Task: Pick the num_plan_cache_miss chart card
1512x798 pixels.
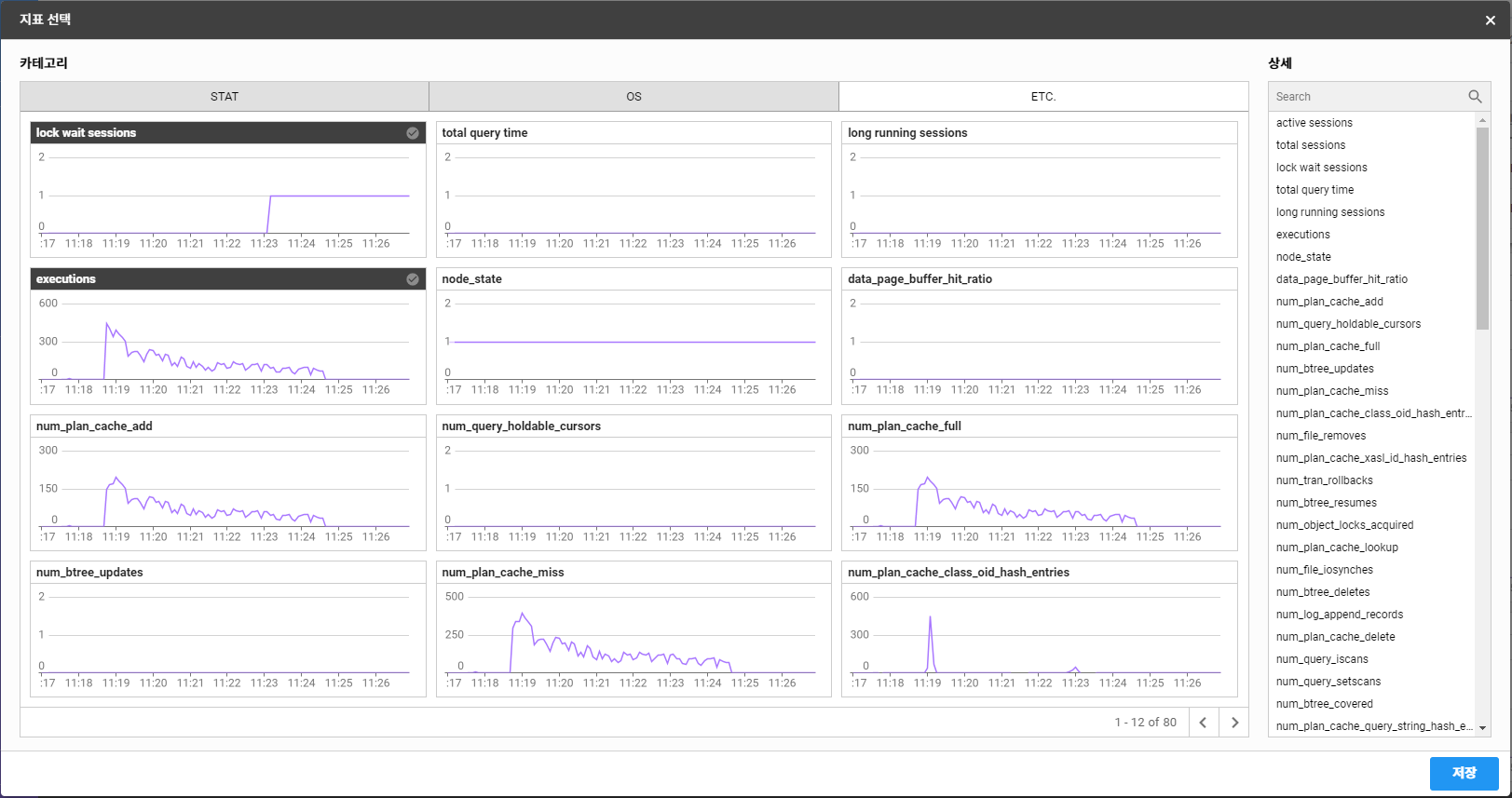Action: click(x=633, y=629)
